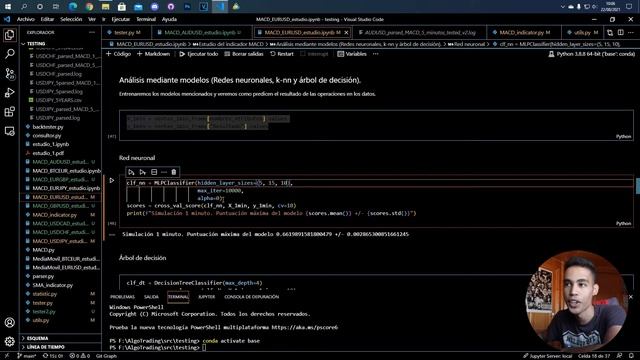Open the Ejecutar menu
The image size is (640, 360).
coord(121,19)
